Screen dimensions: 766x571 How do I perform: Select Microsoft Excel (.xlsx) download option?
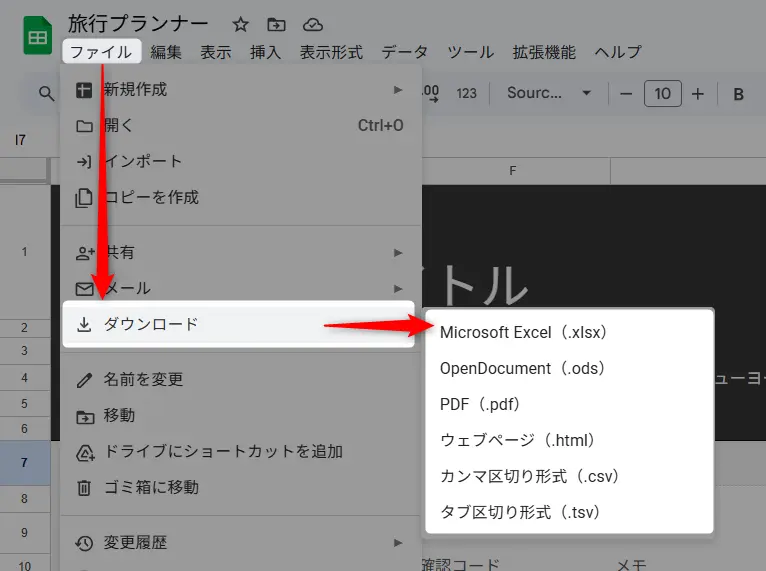click(x=523, y=332)
